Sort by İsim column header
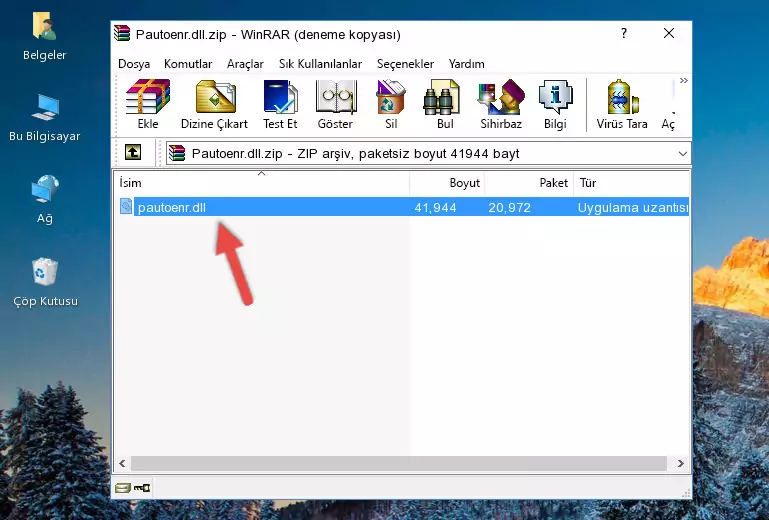This screenshot has width=769, height=520. tap(262, 183)
